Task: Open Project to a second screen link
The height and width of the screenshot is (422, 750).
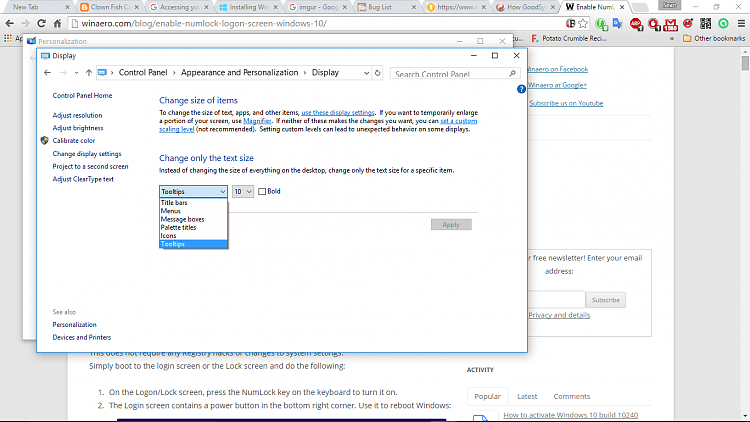Action: (90, 167)
